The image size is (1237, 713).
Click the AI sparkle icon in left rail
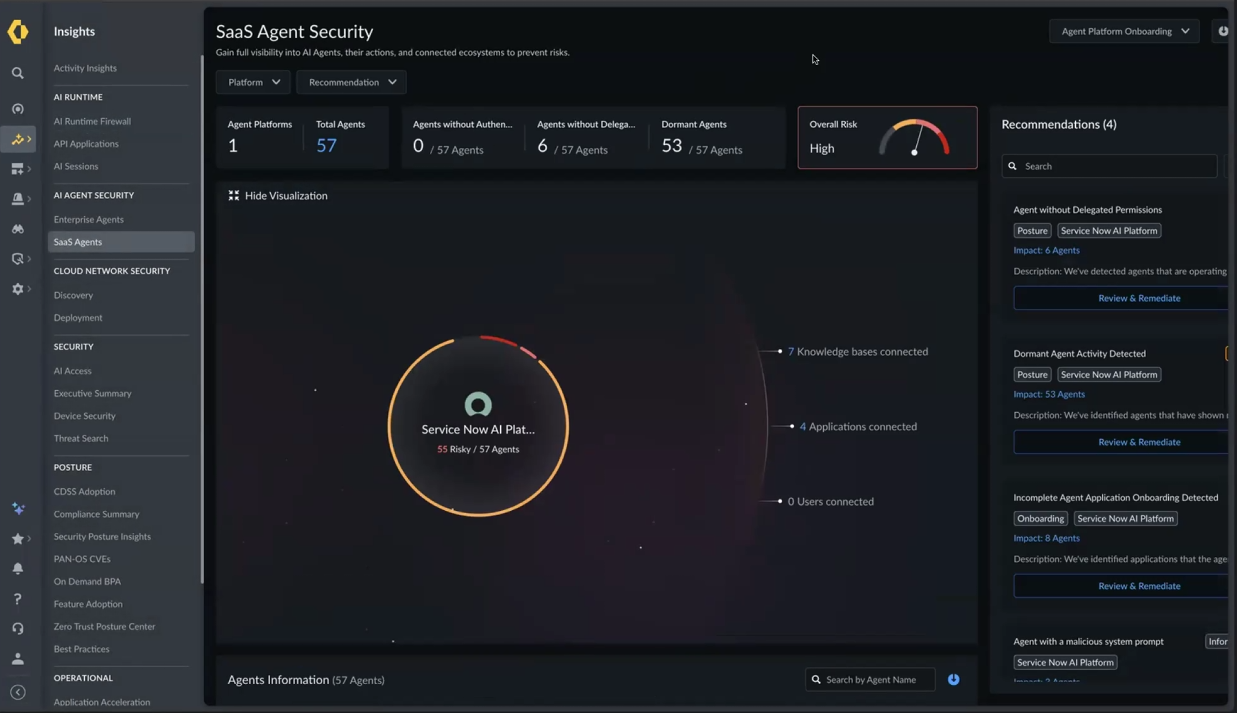(x=18, y=508)
